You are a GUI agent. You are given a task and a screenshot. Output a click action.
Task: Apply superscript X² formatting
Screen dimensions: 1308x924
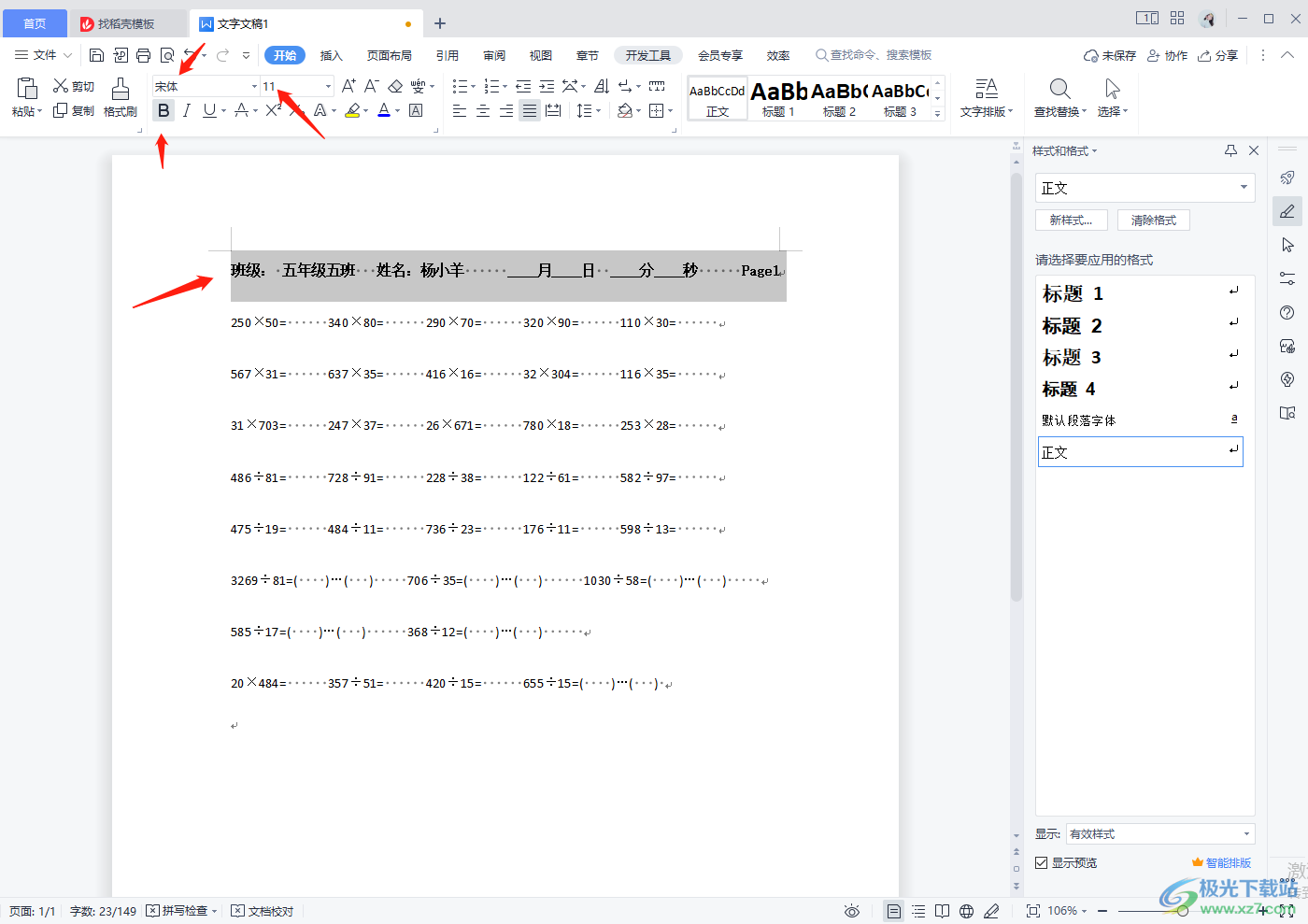tap(273, 110)
